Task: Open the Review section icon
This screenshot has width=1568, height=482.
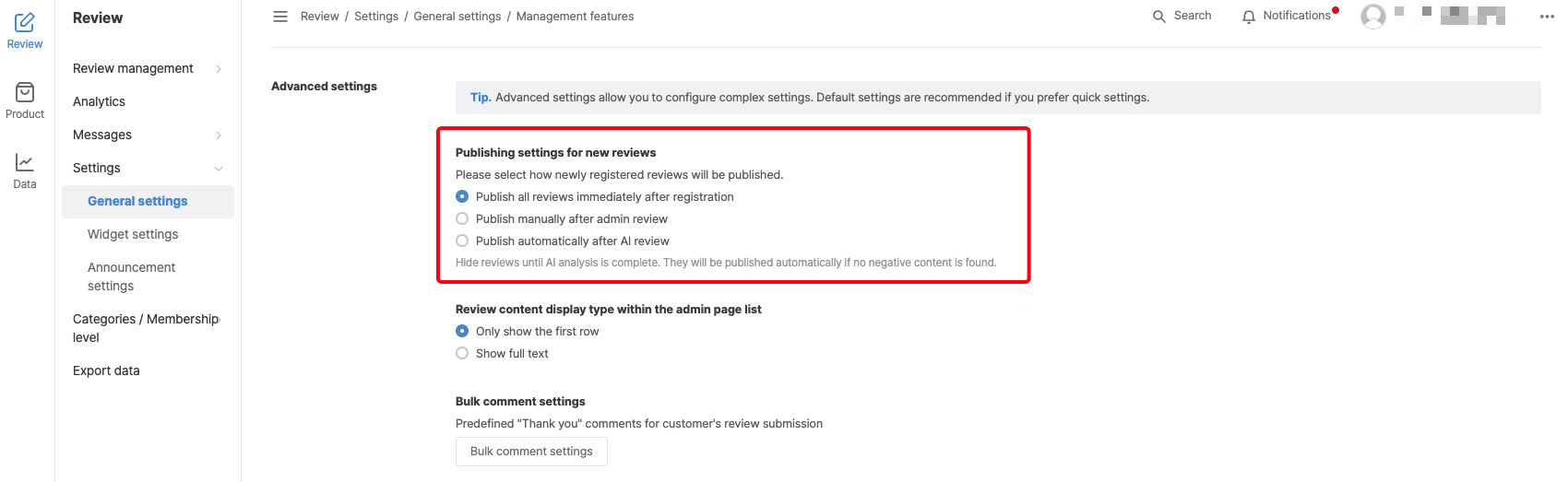Action: 25,23
